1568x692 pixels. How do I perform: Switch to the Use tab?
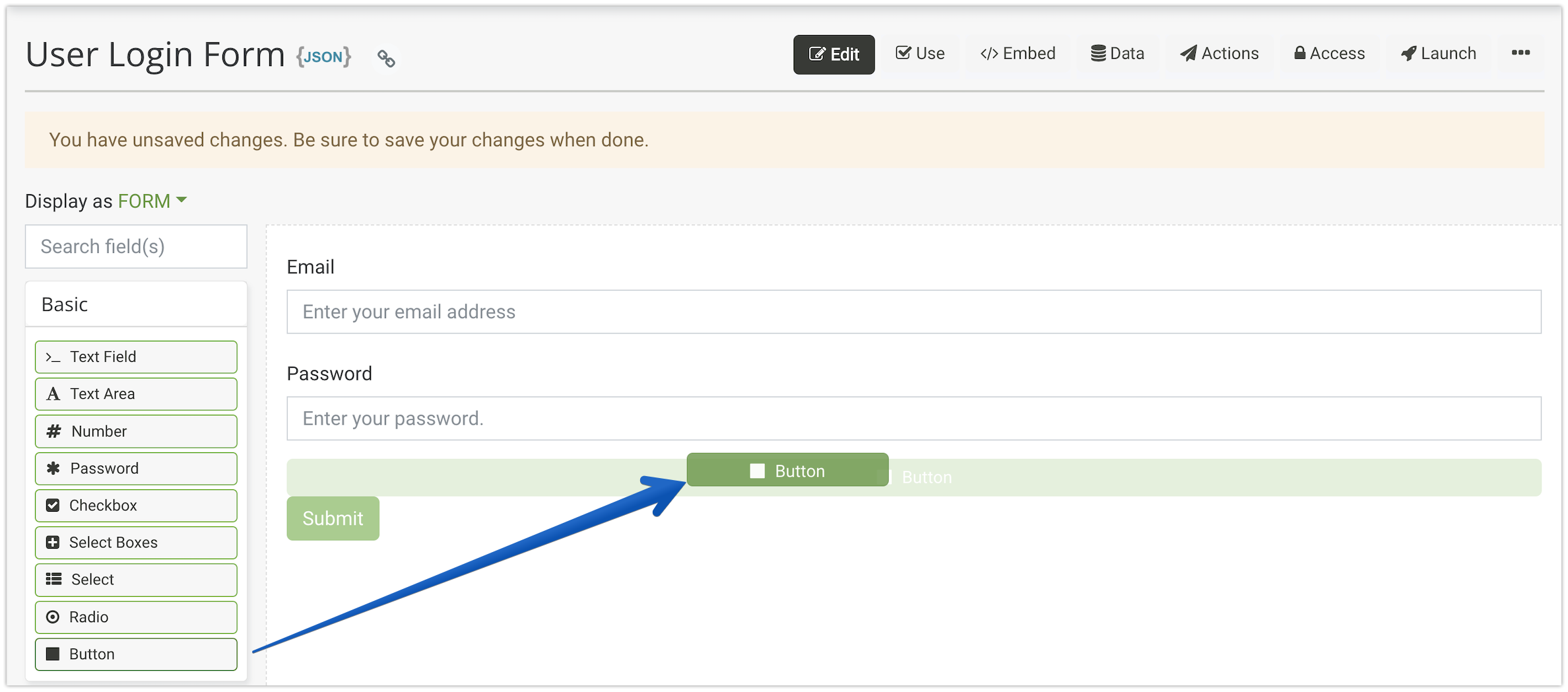[x=920, y=53]
